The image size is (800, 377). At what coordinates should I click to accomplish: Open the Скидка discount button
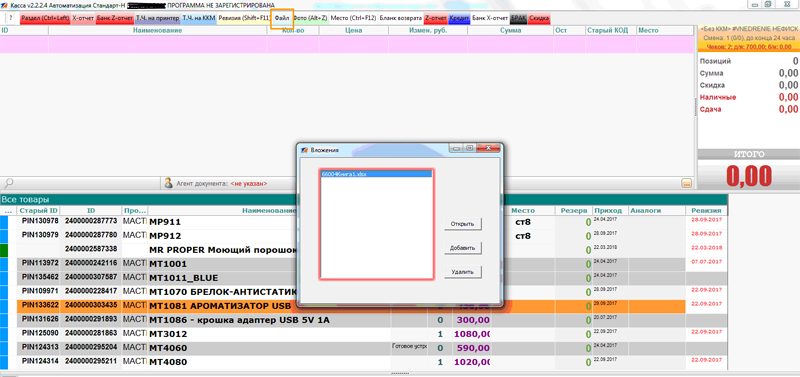[539, 18]
